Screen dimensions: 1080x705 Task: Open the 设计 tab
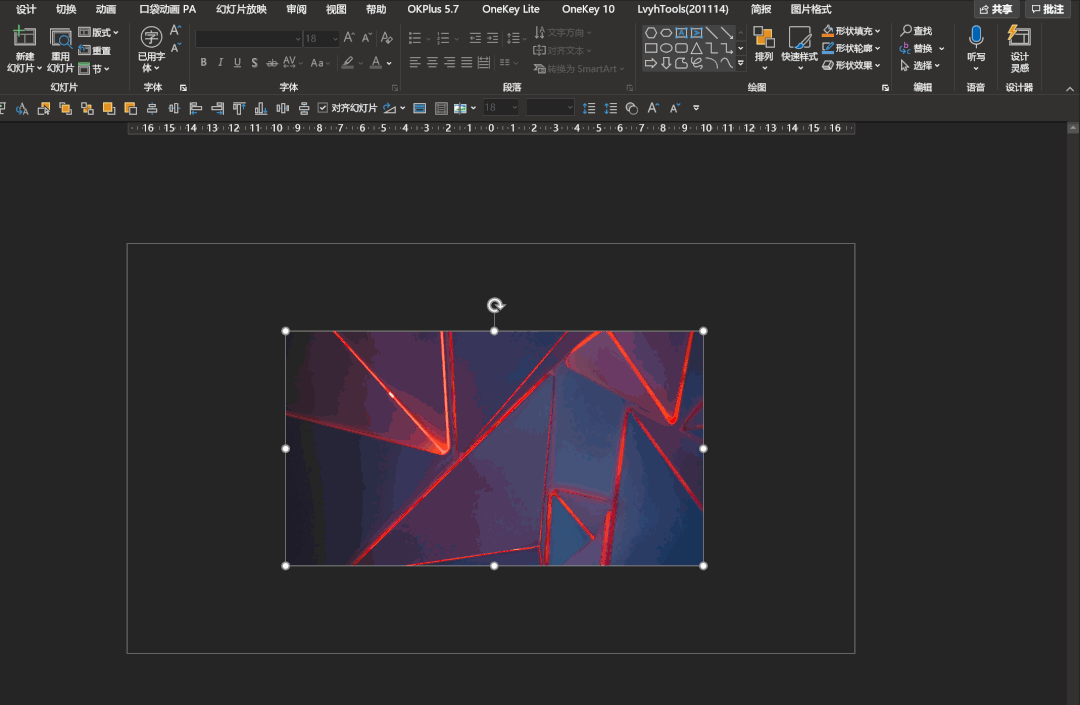pyautogui.click(x=26, y=9)
